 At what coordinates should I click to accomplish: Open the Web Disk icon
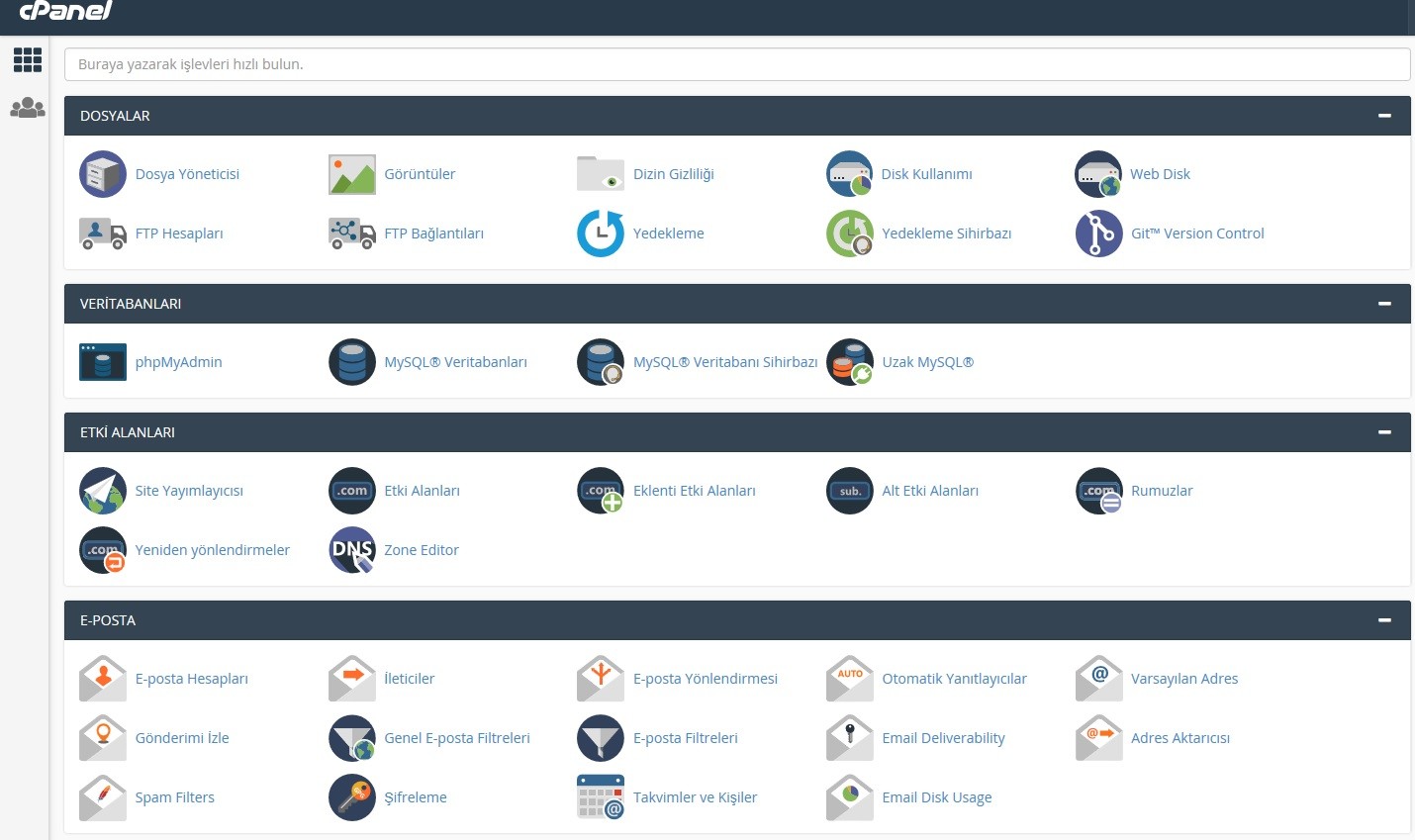click(1099, 174)
